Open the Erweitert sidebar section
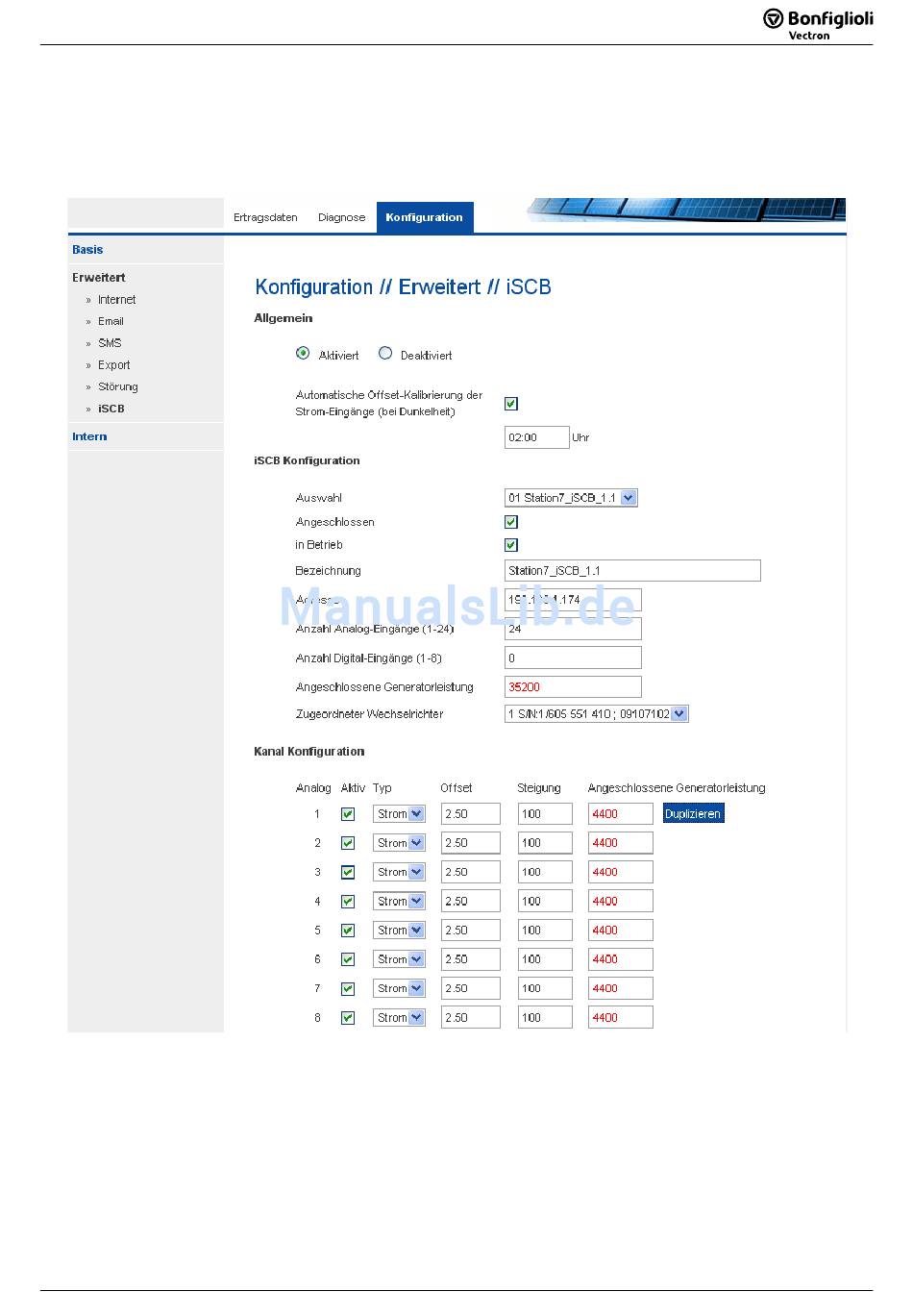 point(99,277)
